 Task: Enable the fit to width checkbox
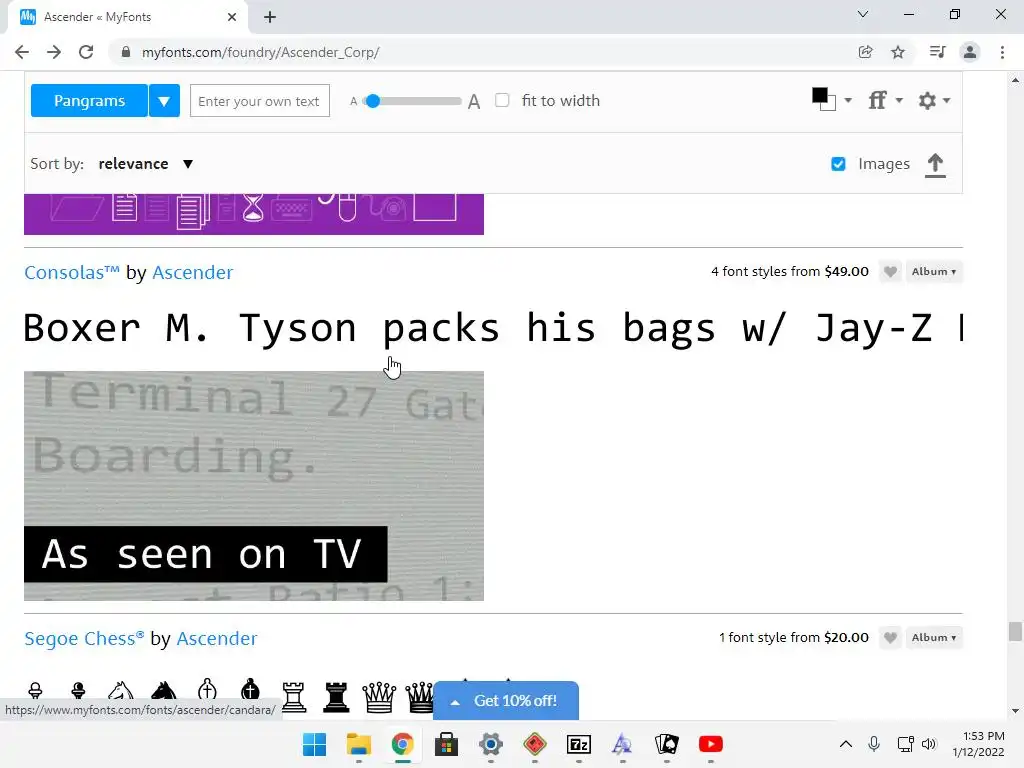[x=502, y=100]
